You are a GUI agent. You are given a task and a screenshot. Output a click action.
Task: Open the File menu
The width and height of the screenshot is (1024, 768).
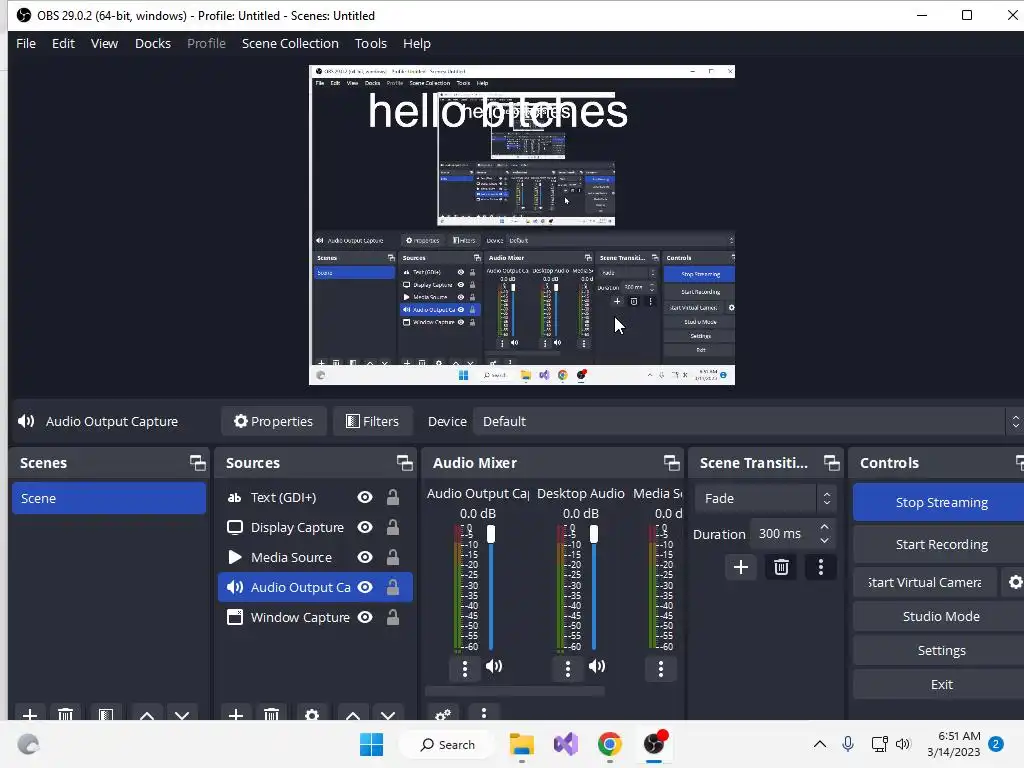click(x=26, y=44)
